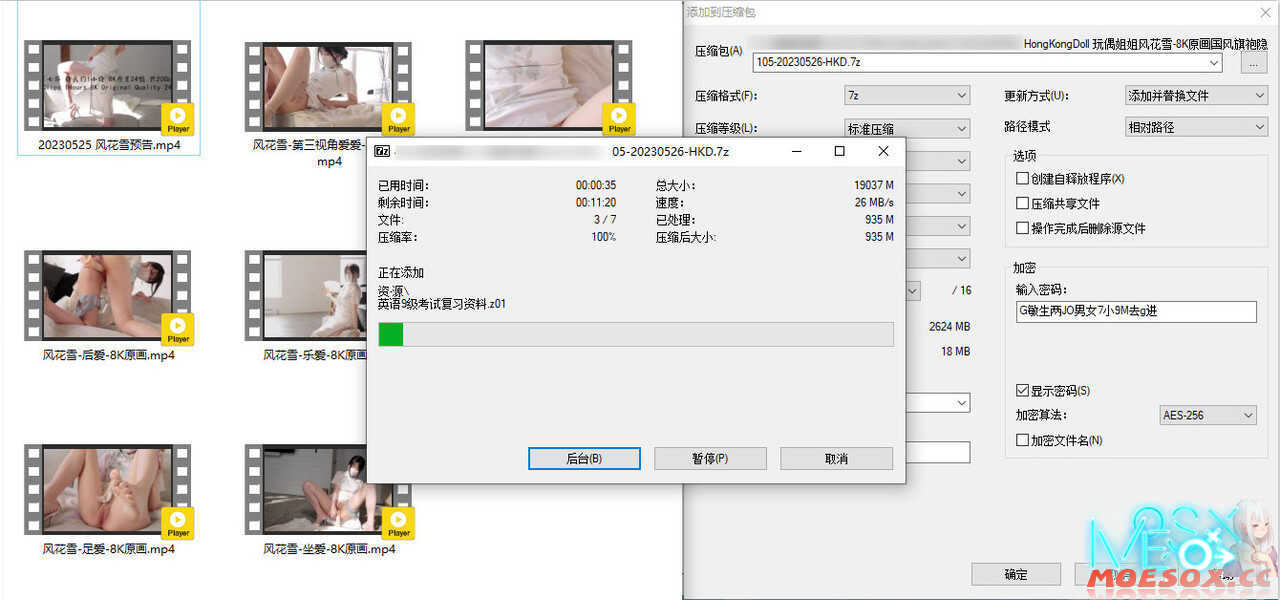This screenshot has width=1280, height=600.
Task: Uncheck the 显示密码(S) option
Action: click(1022, 391)
